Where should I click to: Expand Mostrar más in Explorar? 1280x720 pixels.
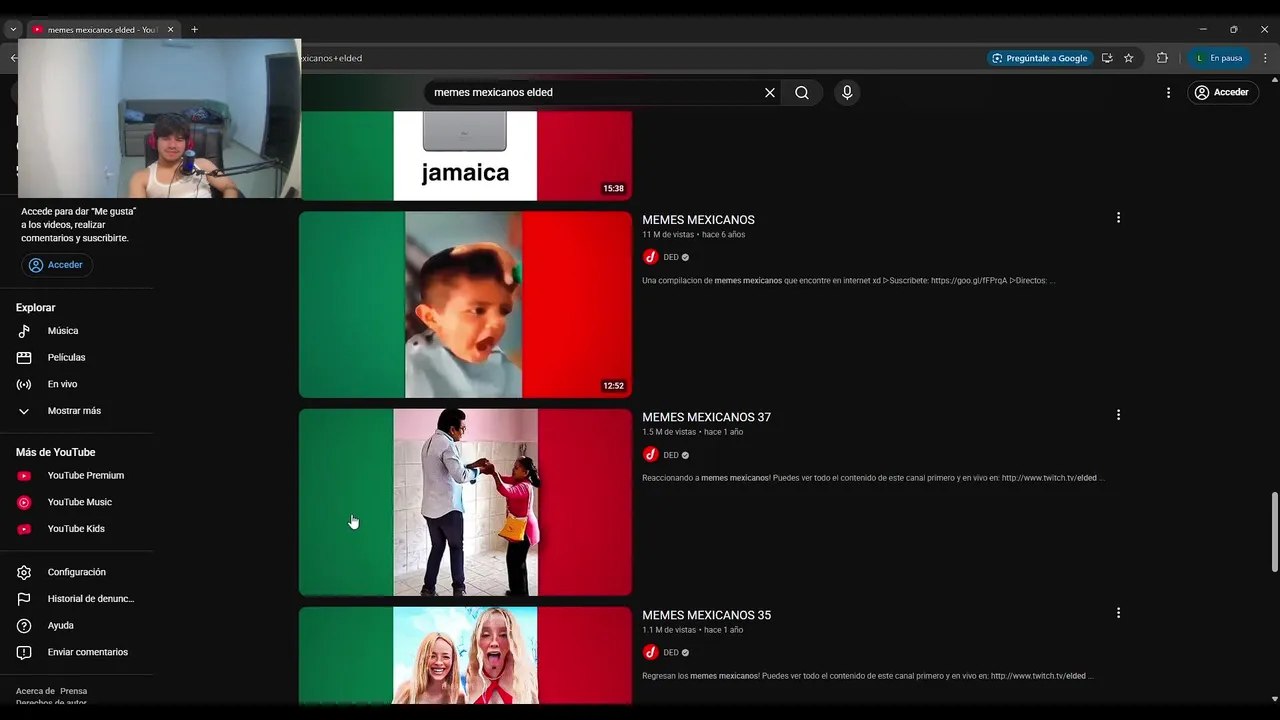pyautogui.click(x=76, y=411)
